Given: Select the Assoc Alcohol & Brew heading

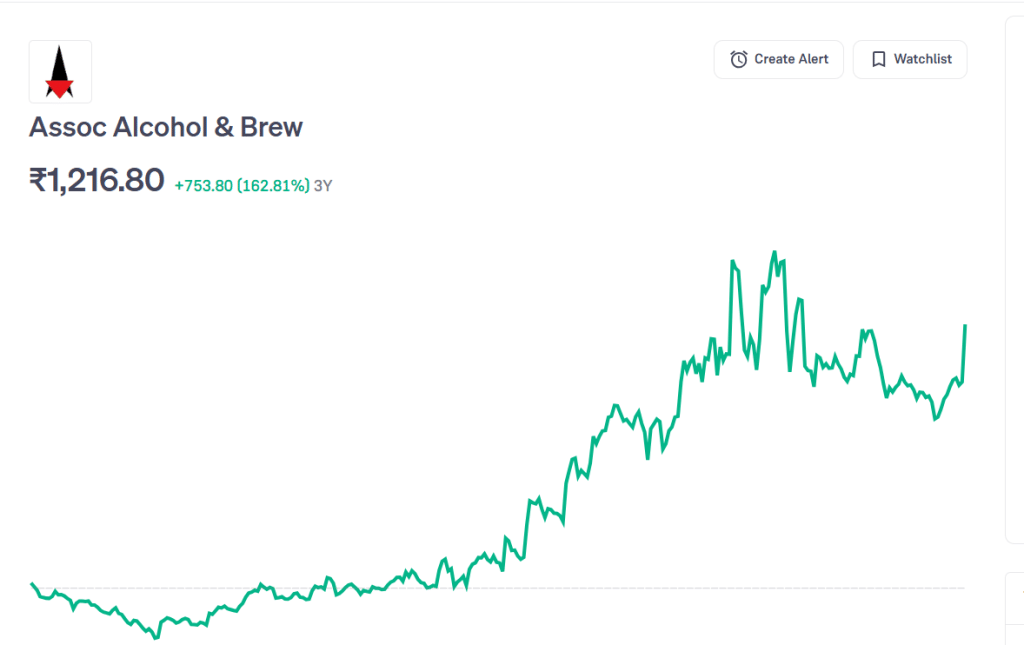Looking at the screenshot, I should pyautogui.click(x=166, y=127).
